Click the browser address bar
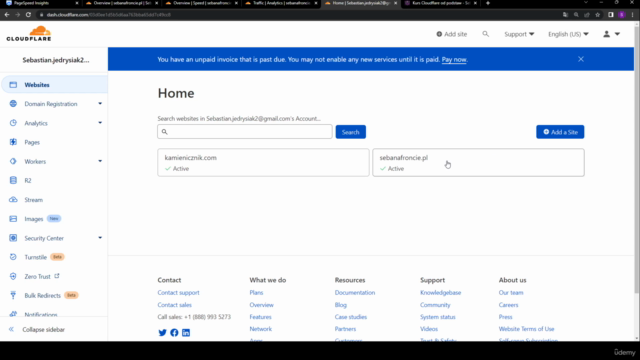 300,15
